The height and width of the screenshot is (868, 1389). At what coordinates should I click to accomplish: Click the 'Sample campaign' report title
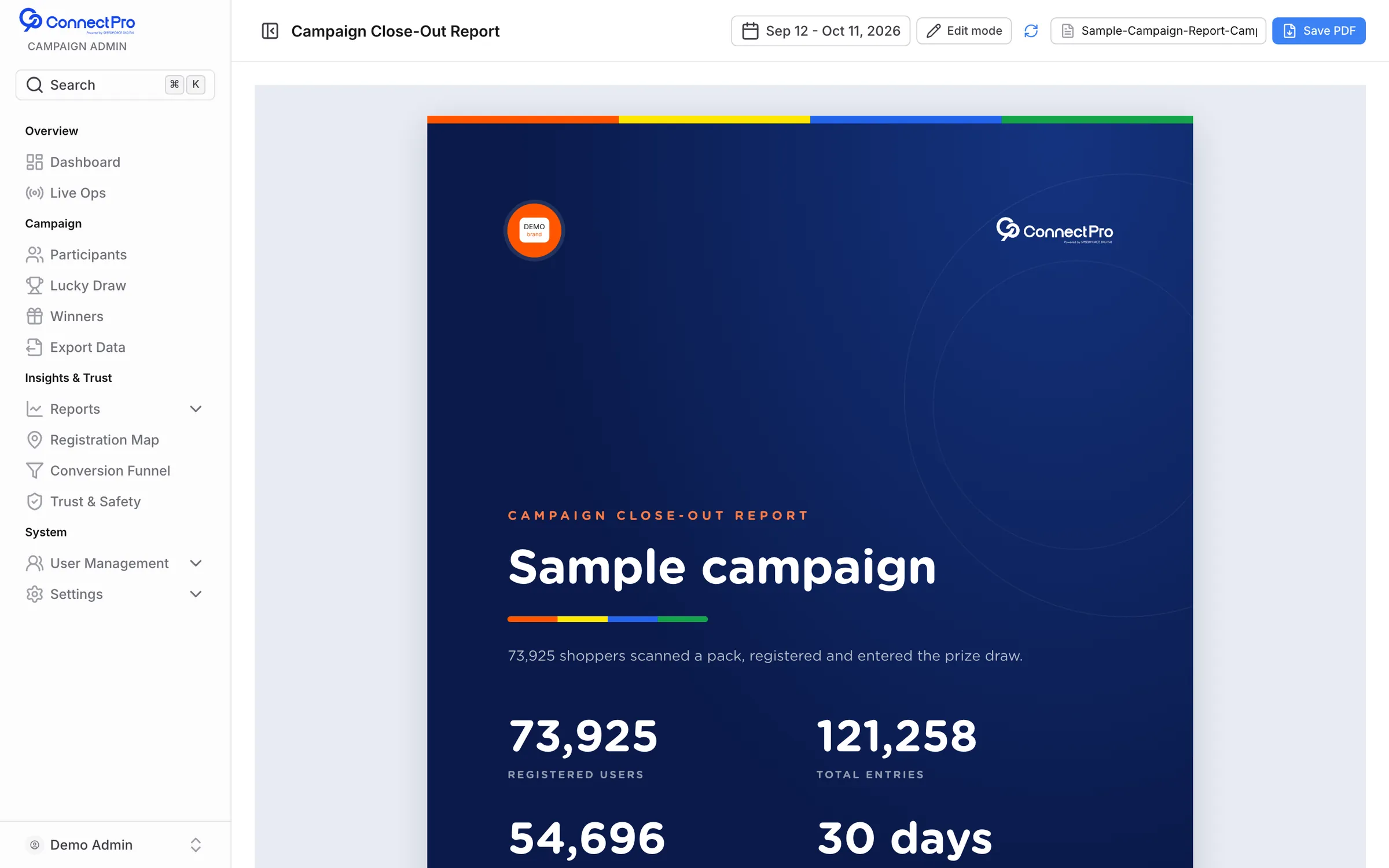(722, 568)
